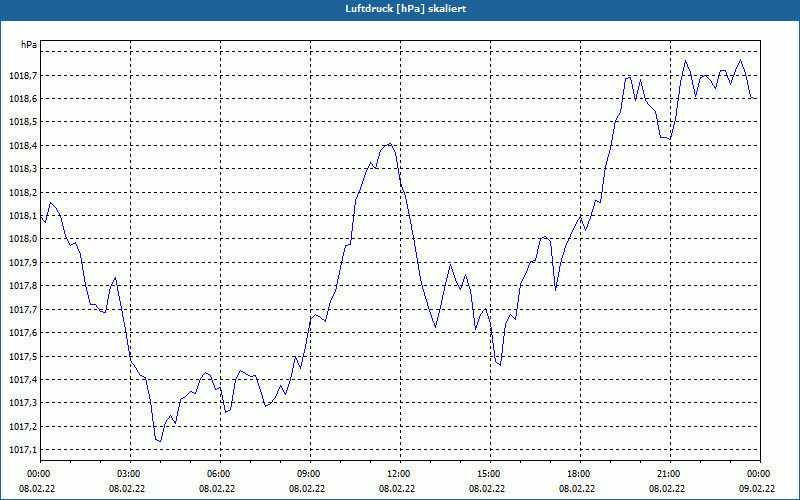Click the curve peak just before 12:00

pyautogui.click(x=389, y=144)
